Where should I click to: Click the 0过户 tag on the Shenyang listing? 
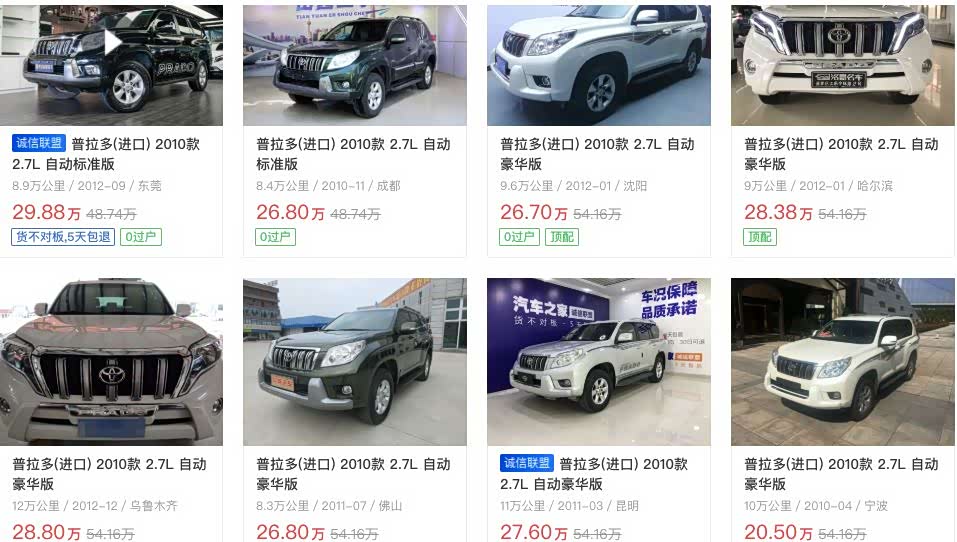(x=519, y=237)
